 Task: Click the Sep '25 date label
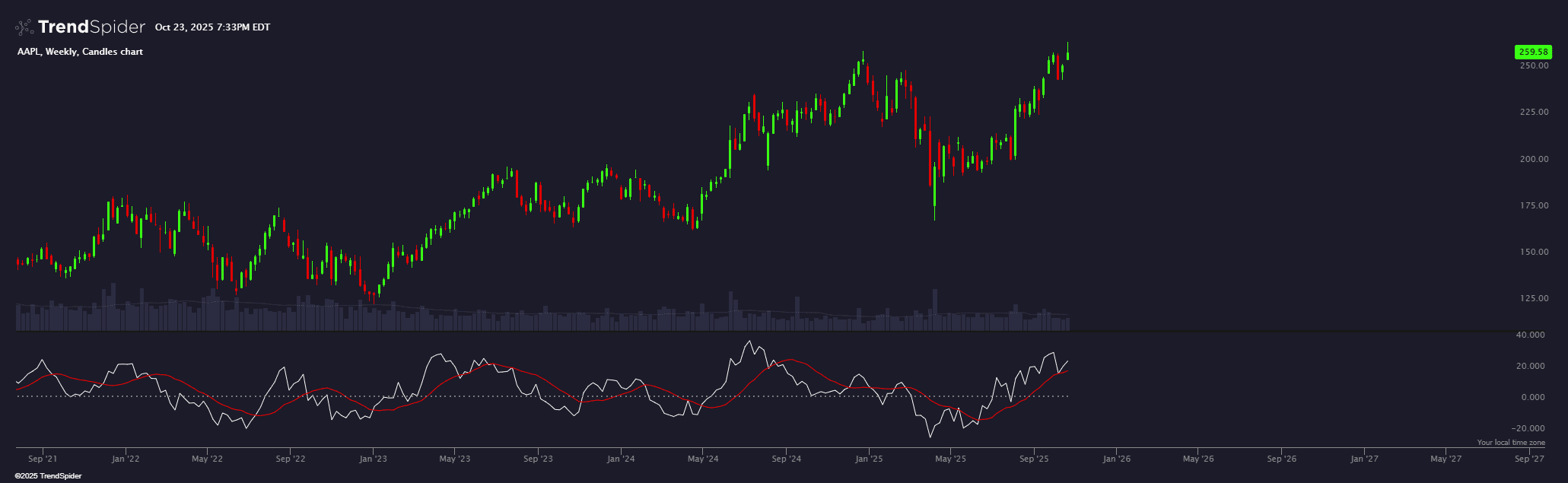click(x=1034, y=459)
